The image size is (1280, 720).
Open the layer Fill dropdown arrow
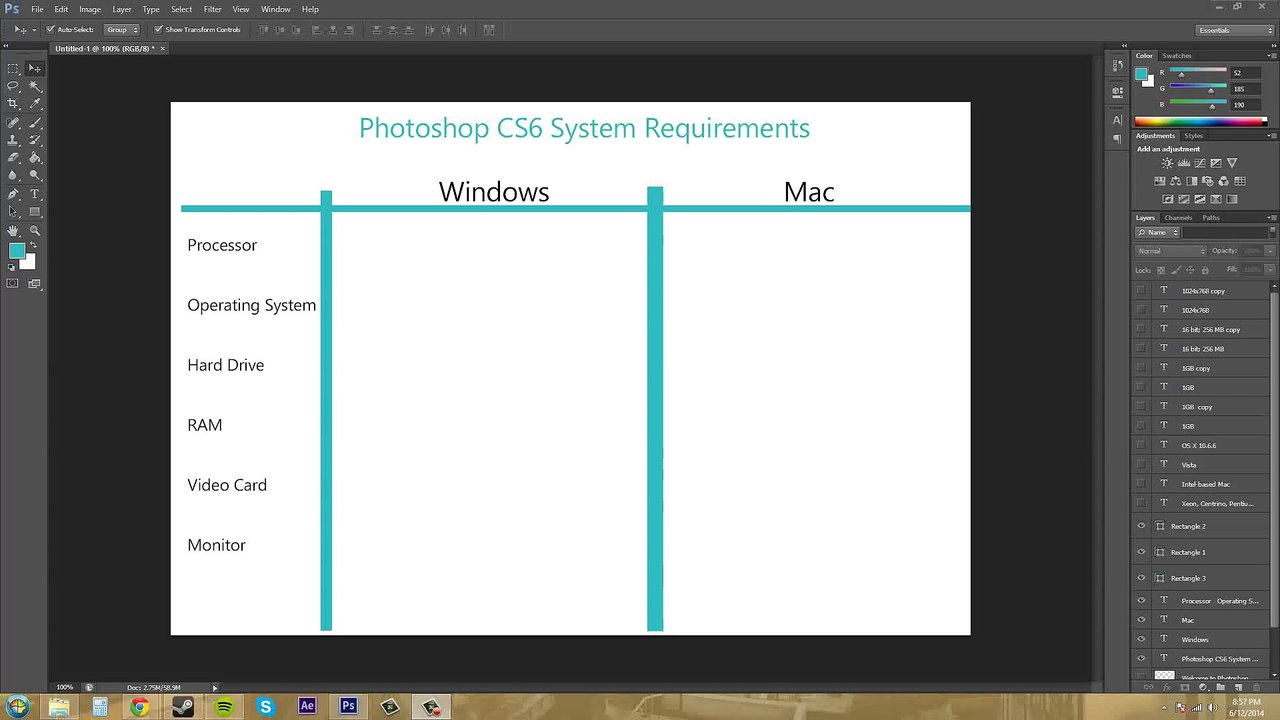(1270, 270)
